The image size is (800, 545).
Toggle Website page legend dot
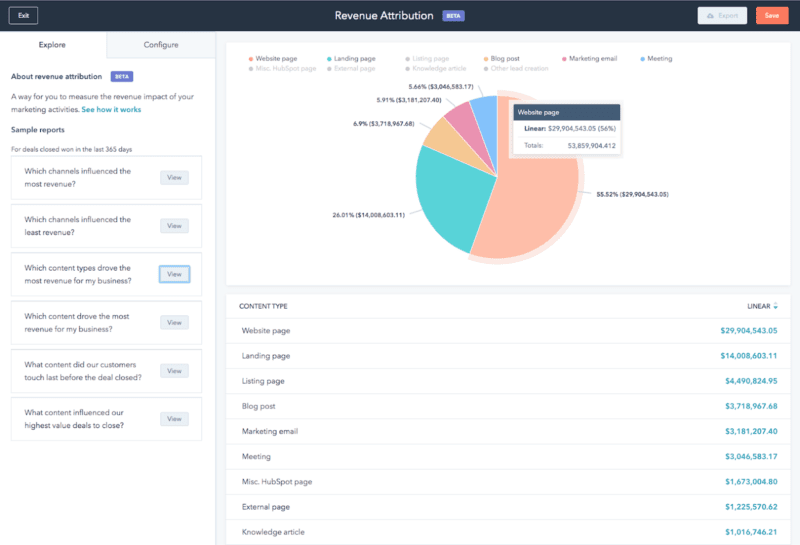coord(250,59)
